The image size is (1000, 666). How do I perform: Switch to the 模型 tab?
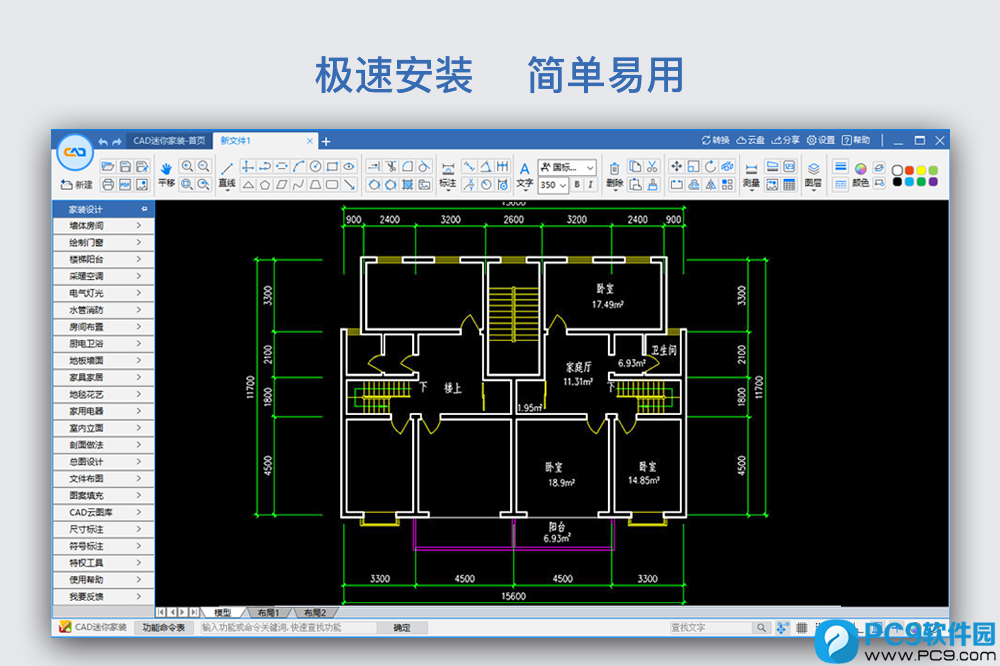(x=223, y=612)
